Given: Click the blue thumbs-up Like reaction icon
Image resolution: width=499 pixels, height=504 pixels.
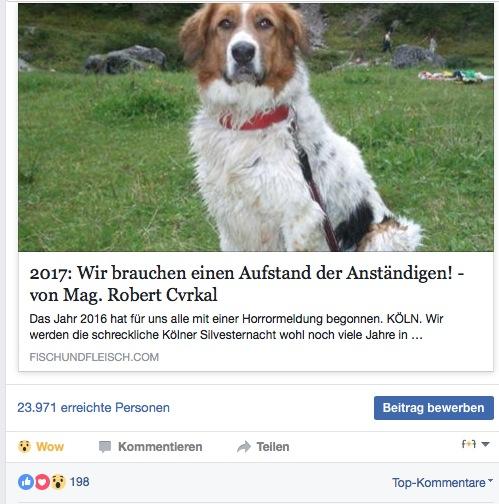Looking at the screenshot, I should (x=26, y=482).
